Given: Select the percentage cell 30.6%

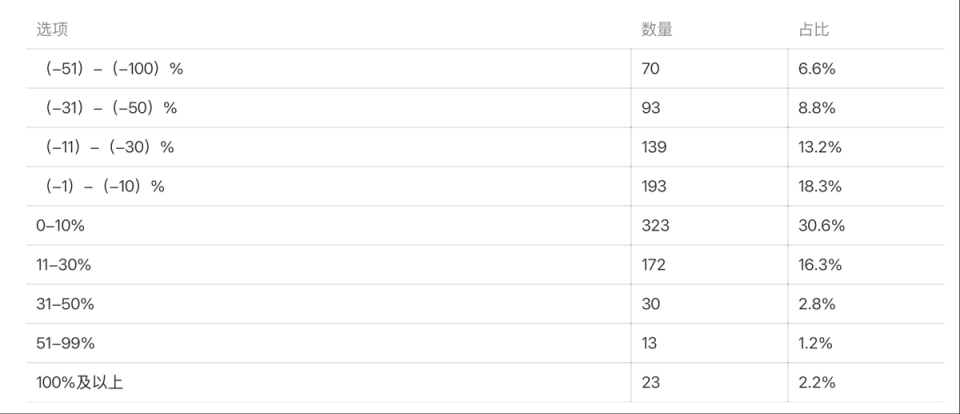Looking at the screenshot, I should (x=821, y=226).
